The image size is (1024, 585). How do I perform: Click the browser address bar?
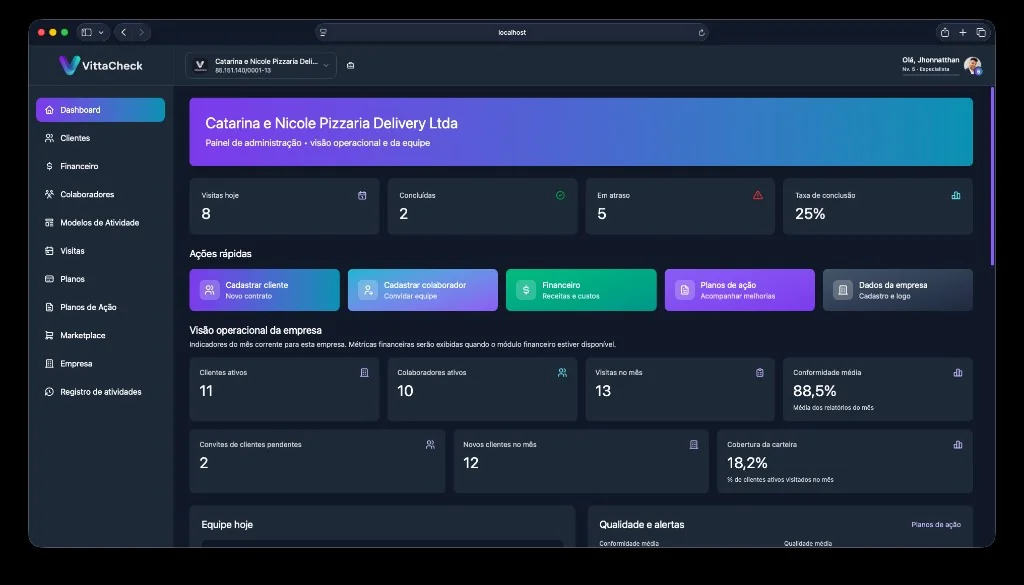click(512, 33)
